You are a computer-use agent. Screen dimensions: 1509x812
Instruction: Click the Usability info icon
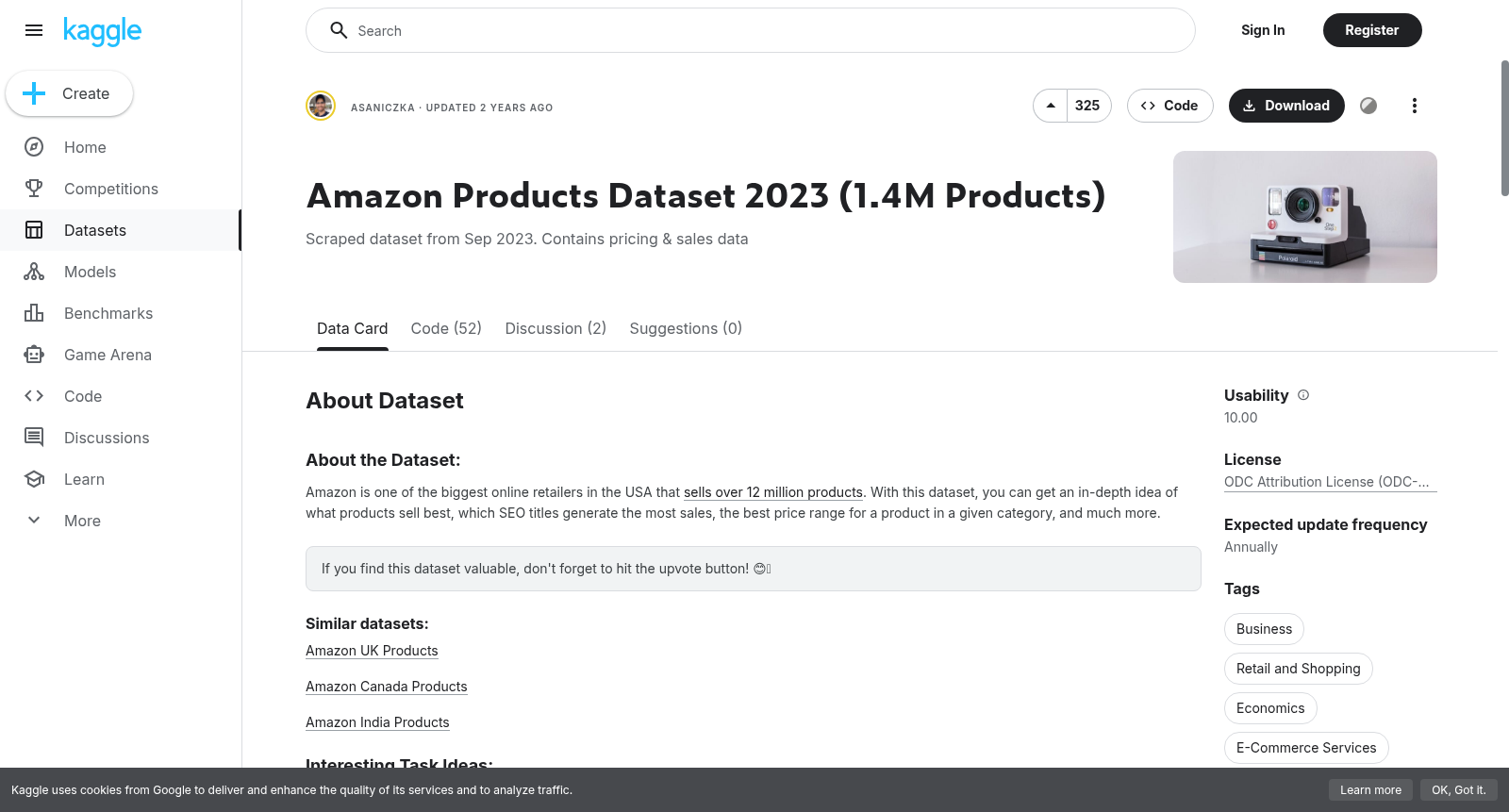(1303, 395)
